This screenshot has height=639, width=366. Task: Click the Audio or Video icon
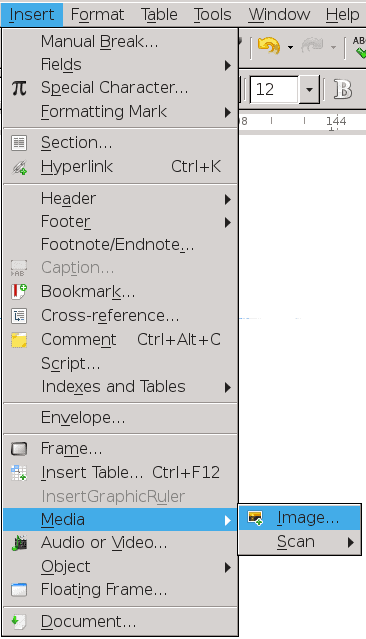[19, 543]
